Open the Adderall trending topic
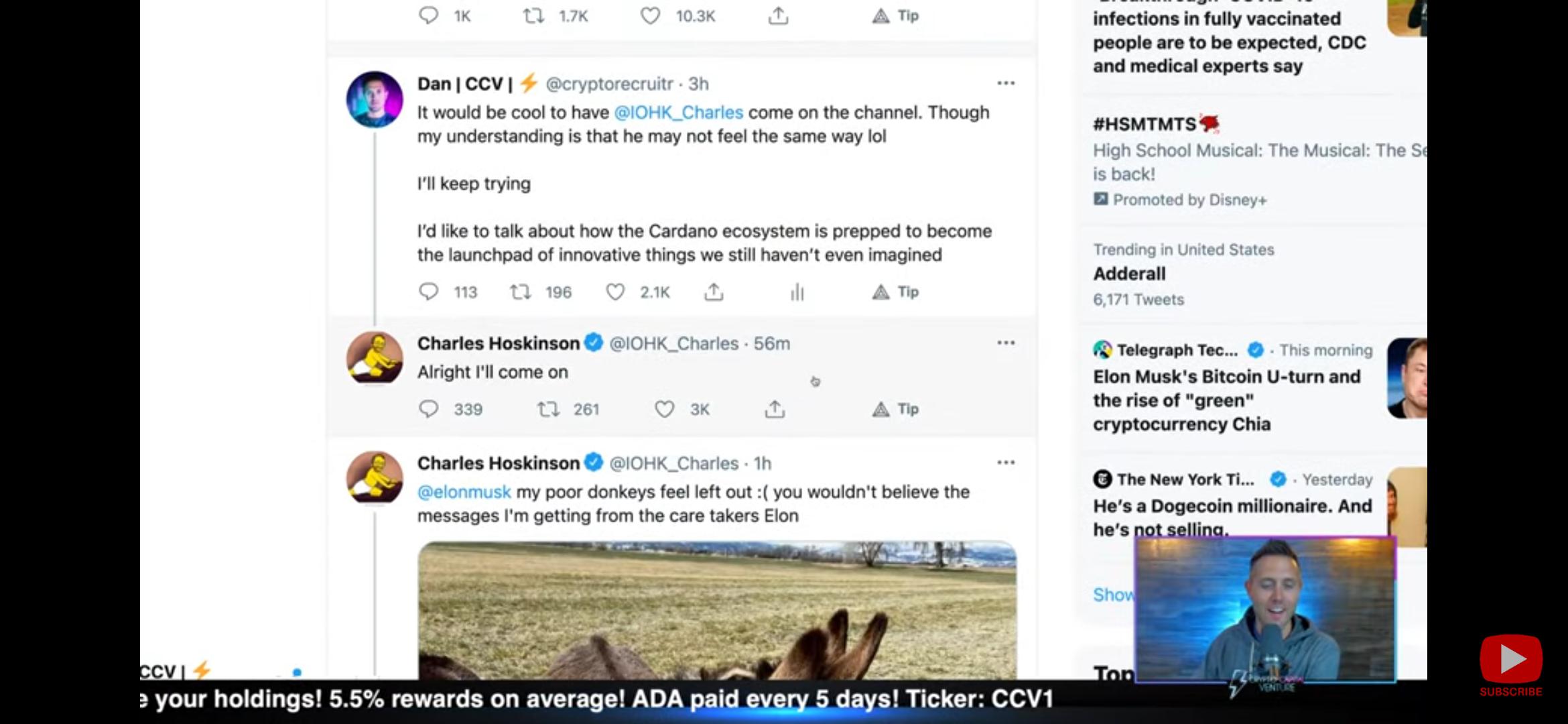1568x724 pixels. click(1130, 274)
